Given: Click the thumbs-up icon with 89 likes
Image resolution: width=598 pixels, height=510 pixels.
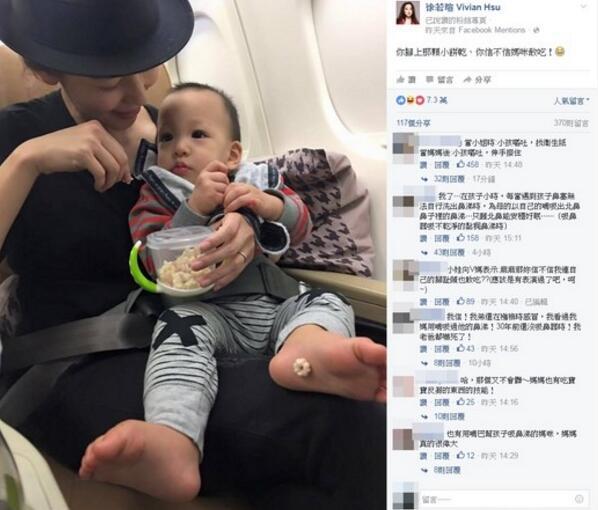Looking at the screenshot, I should tap(461, 301).
